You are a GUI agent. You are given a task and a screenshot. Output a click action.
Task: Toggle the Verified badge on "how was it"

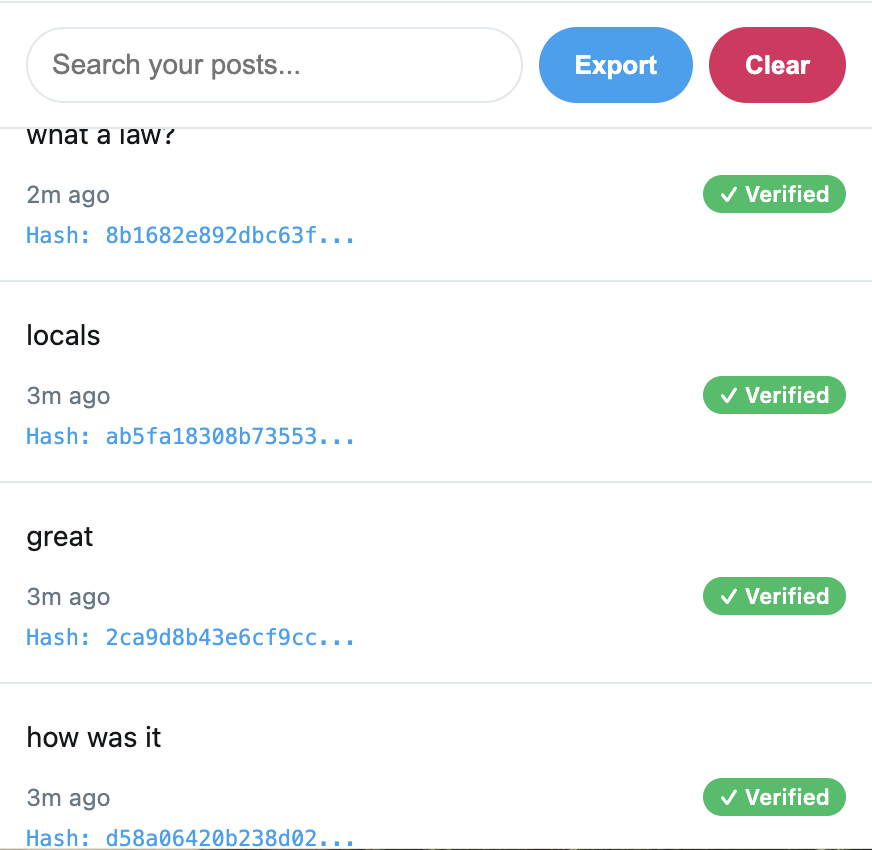tap(774, 797)
